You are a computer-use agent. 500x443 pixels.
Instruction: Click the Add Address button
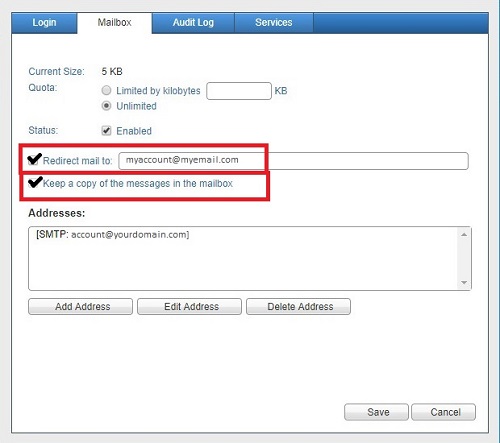click(80, 306)
